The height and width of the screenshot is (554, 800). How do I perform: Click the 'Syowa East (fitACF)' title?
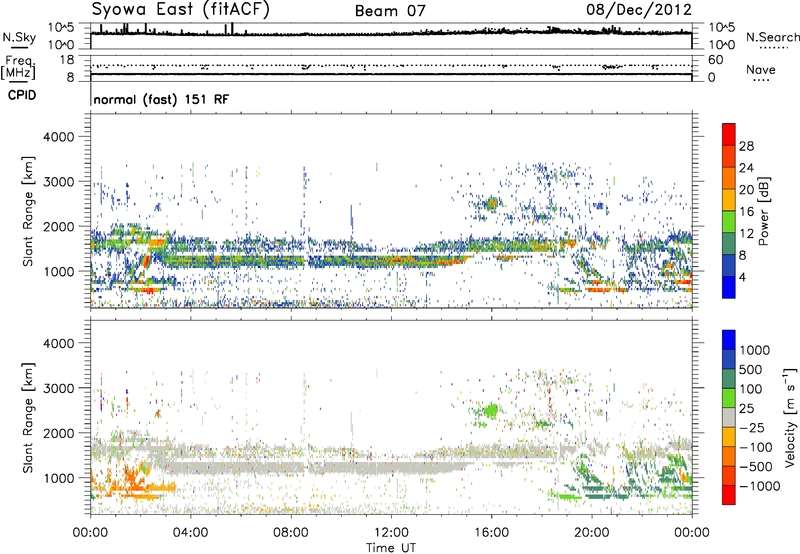180,9
